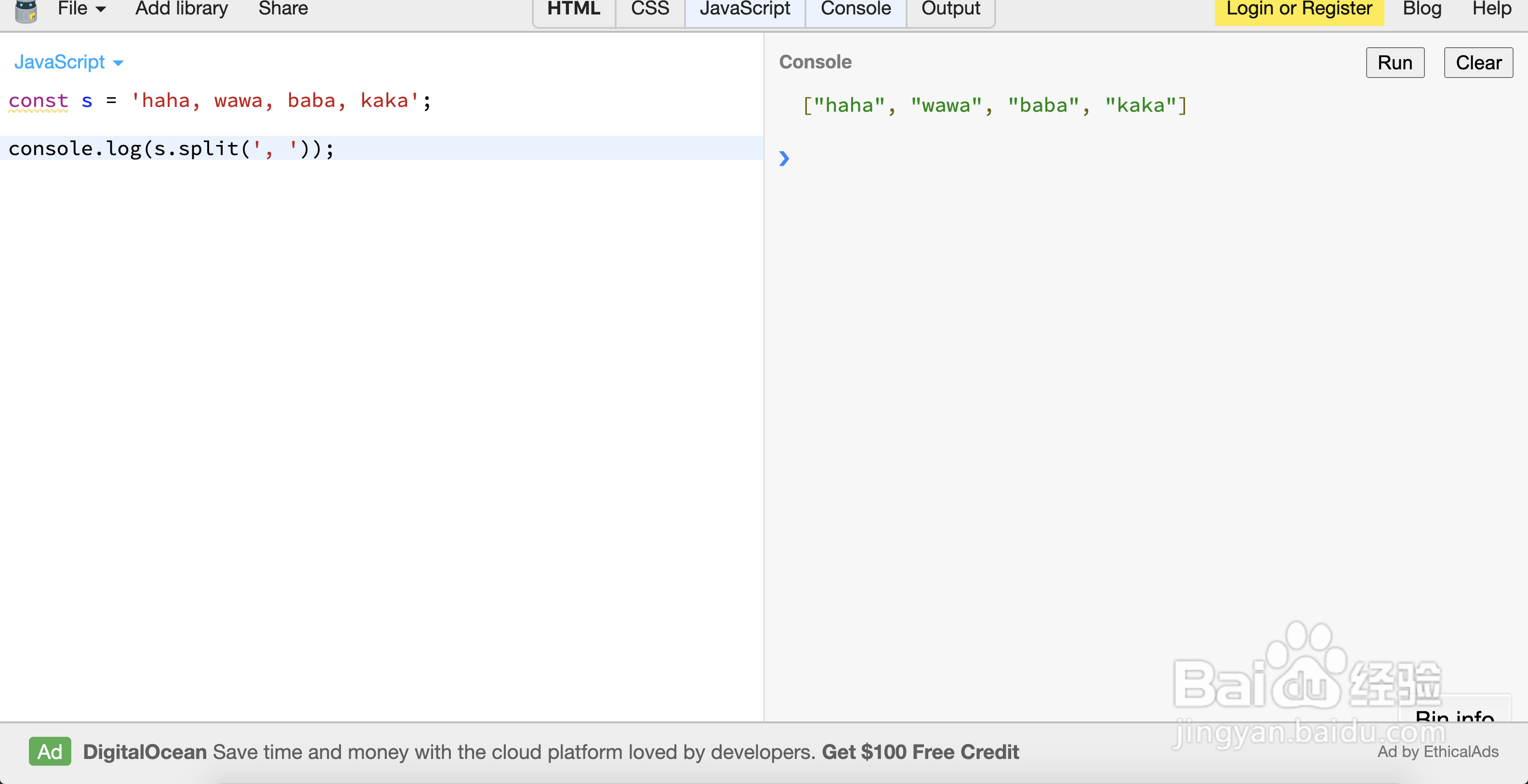Toggle the CSS panel tab

649,9
